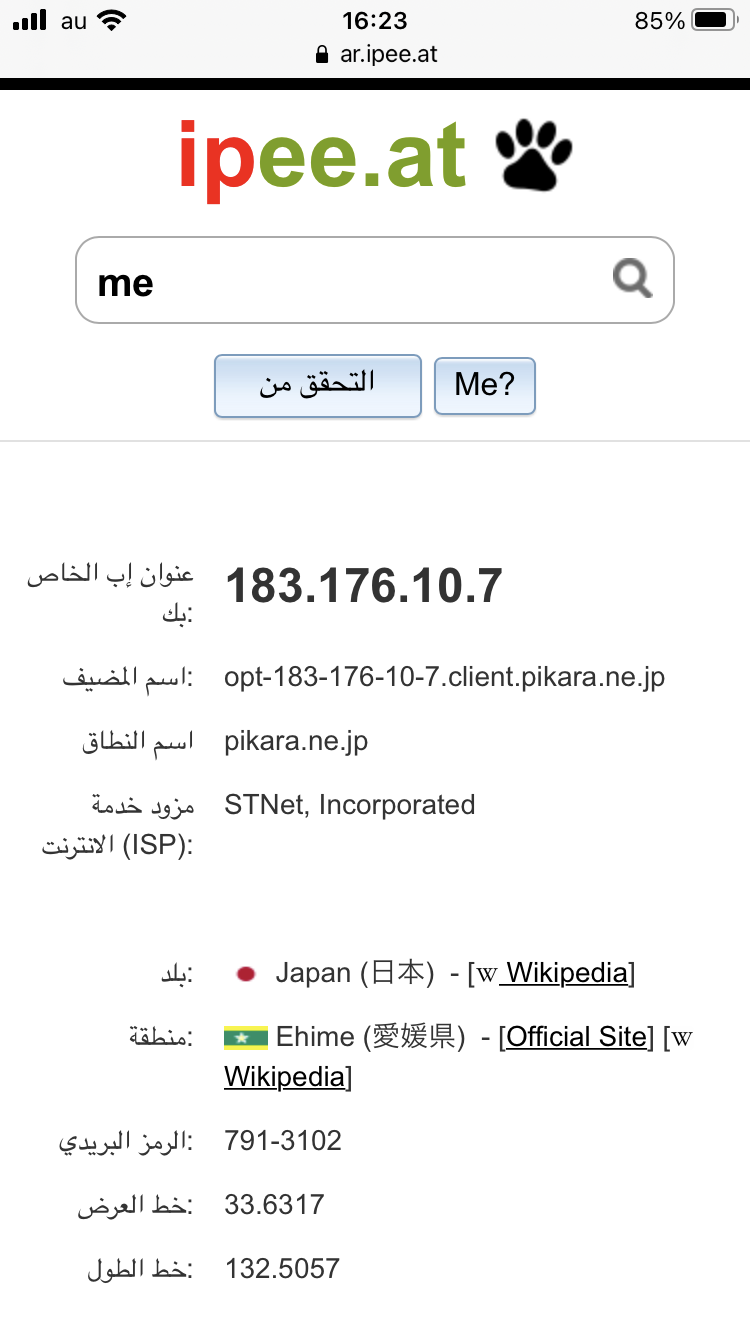Tap the battery icon in status bar
Screen dimensions: 750x1334
(x=713, y=20)
